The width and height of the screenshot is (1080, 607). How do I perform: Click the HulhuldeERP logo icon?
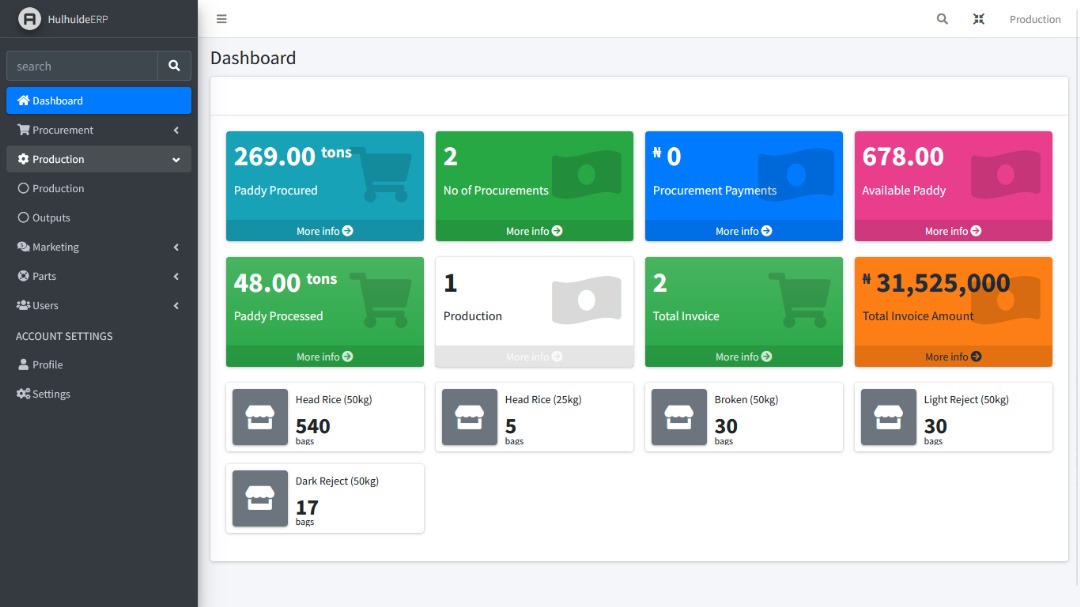(x=30, y=19)
